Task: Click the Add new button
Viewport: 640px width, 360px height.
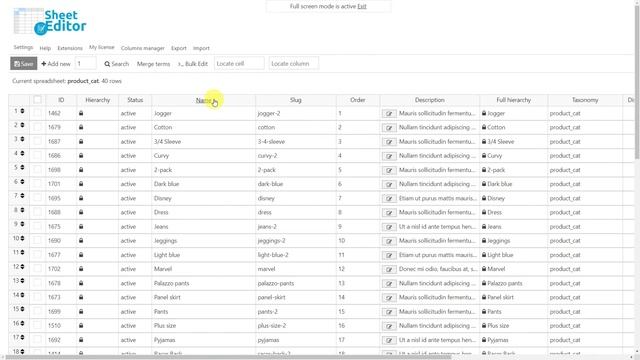Action: [56, 64]
